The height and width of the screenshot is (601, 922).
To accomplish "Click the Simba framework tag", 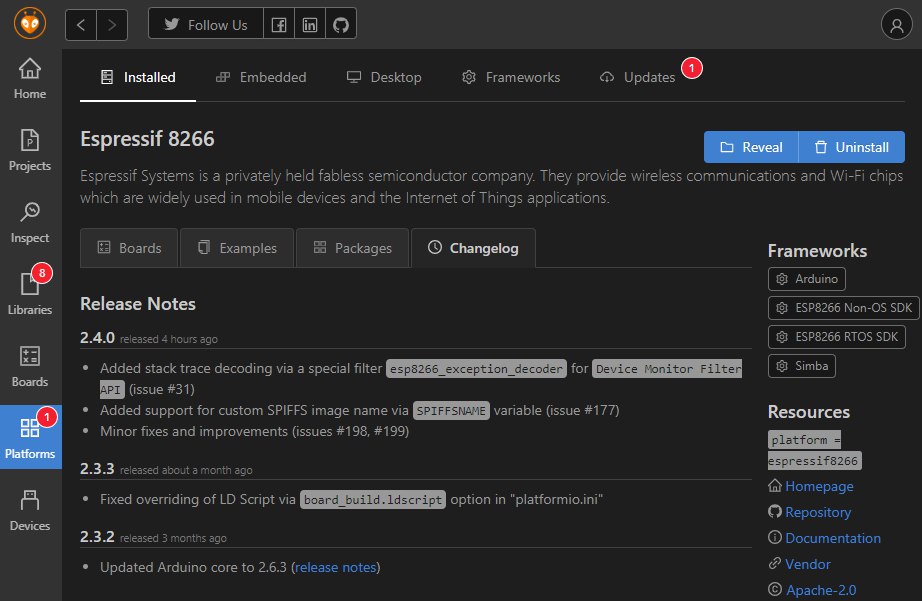I will [801, 366].
